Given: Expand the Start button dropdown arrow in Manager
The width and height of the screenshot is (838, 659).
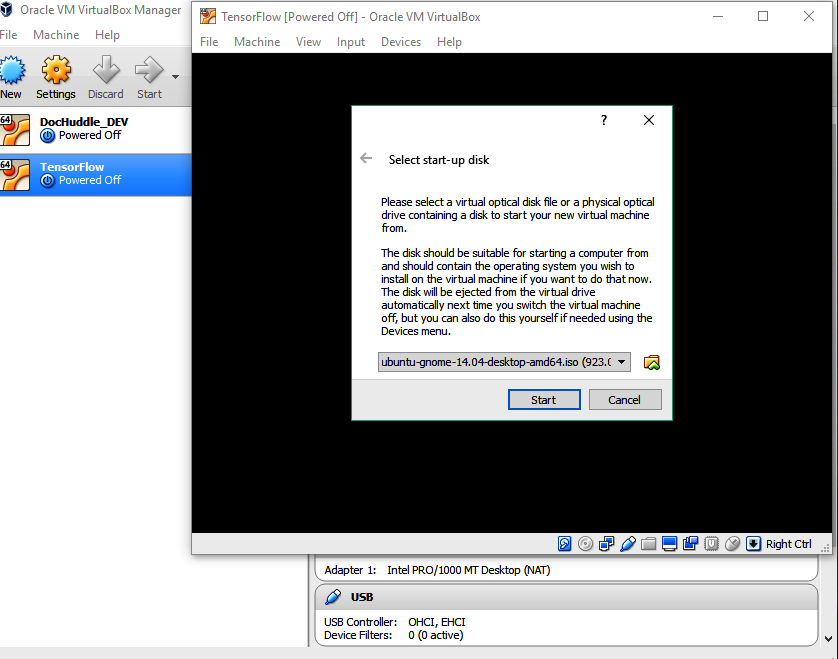Looking at the screenshot, I should point(175,77).
